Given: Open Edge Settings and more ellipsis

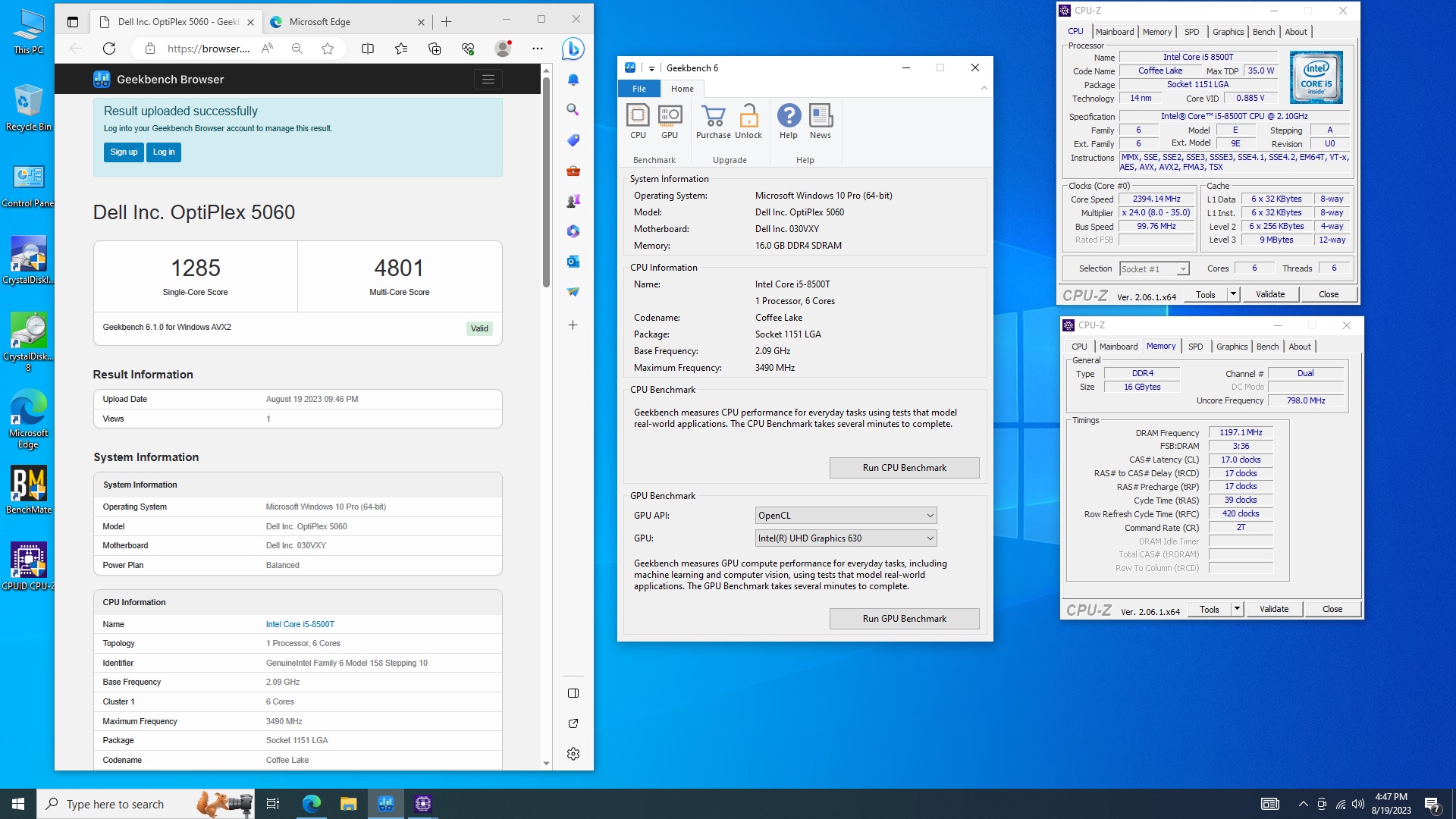Looking at the screenshot, I should [538, 49].
